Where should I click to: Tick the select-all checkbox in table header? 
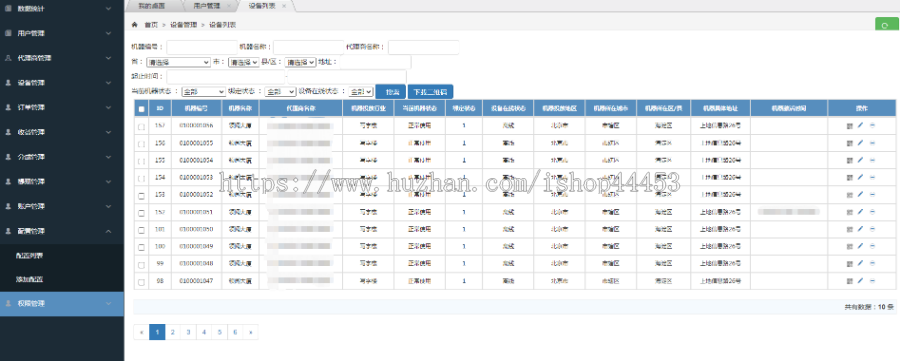click(141, 108)
